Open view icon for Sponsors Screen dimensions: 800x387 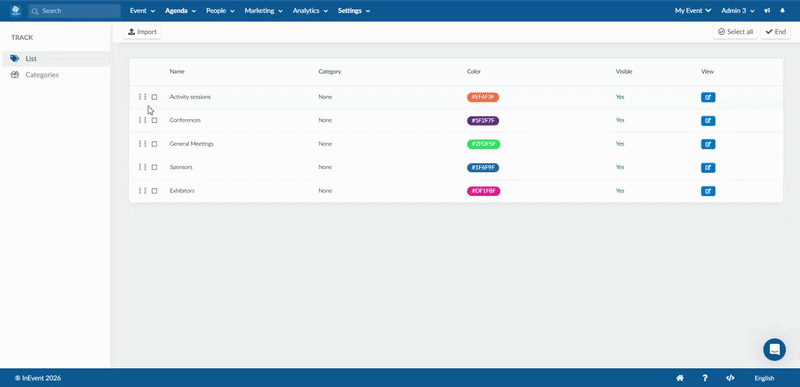[x=708, y=168]
